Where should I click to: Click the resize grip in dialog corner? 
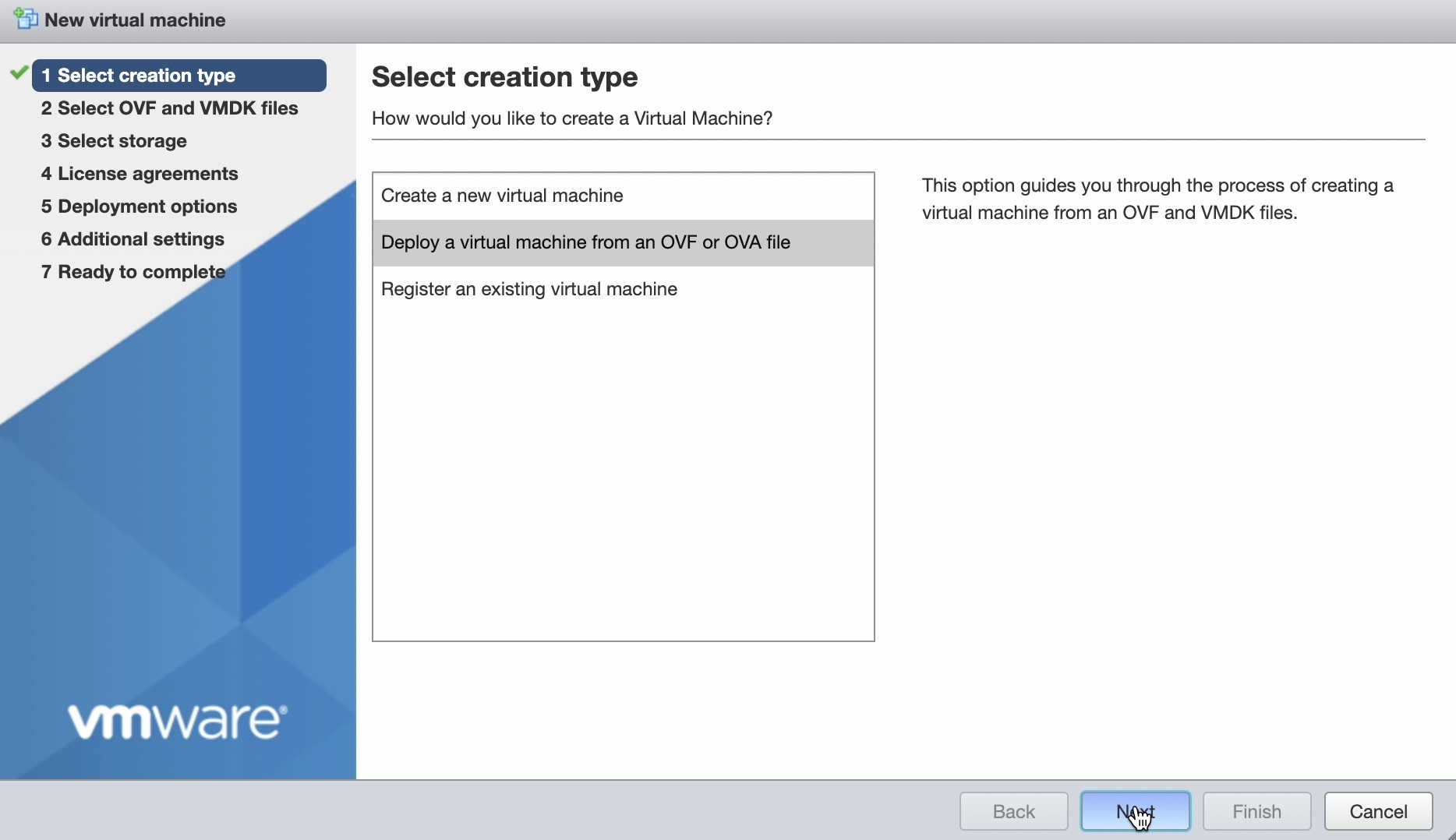[x=1450, y=835]
